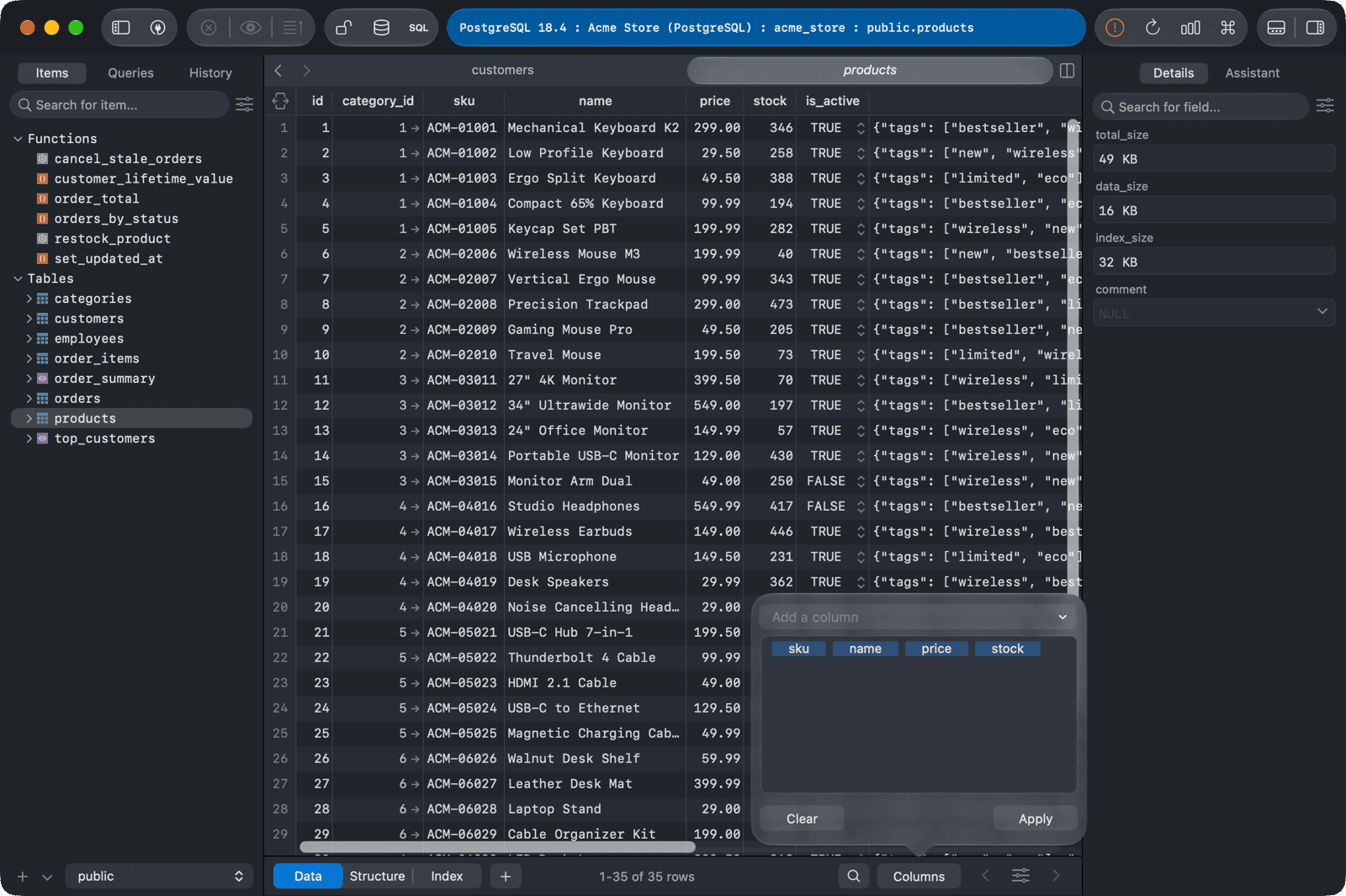Click the Search for item field
Image resolution: width=1346 pixels, height=896 pixels.
[119, 104]
